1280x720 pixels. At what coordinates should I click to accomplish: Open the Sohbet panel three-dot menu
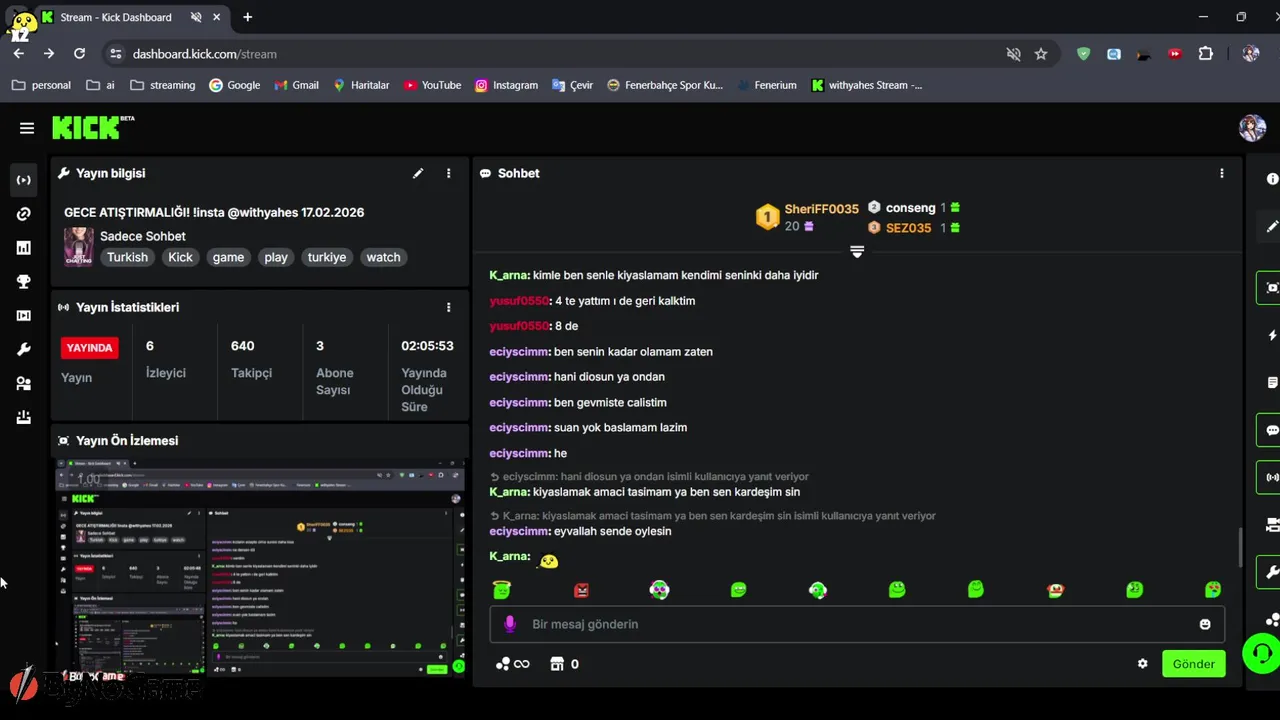coord(1221,173)
